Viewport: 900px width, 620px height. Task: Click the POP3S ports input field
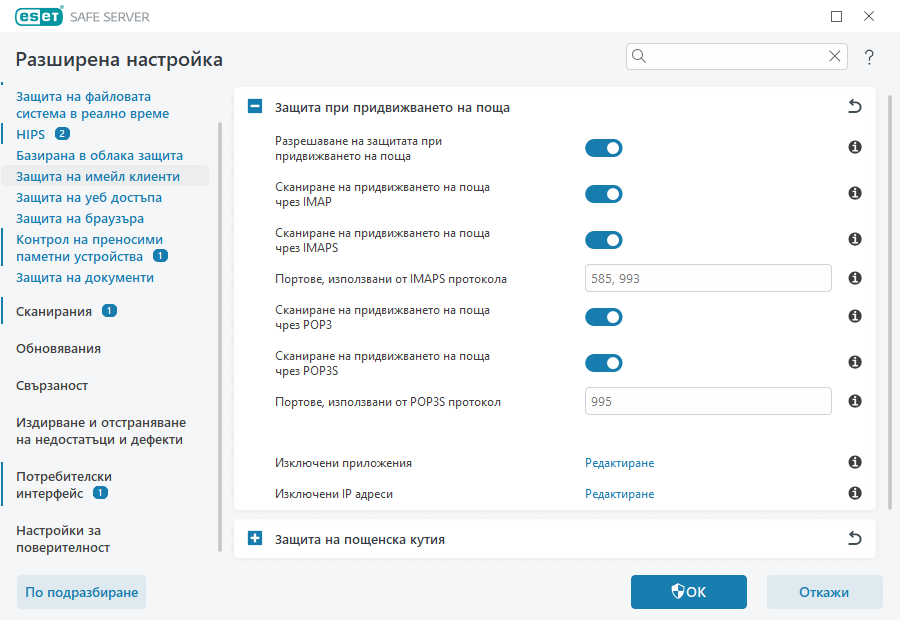pos(708,402)
